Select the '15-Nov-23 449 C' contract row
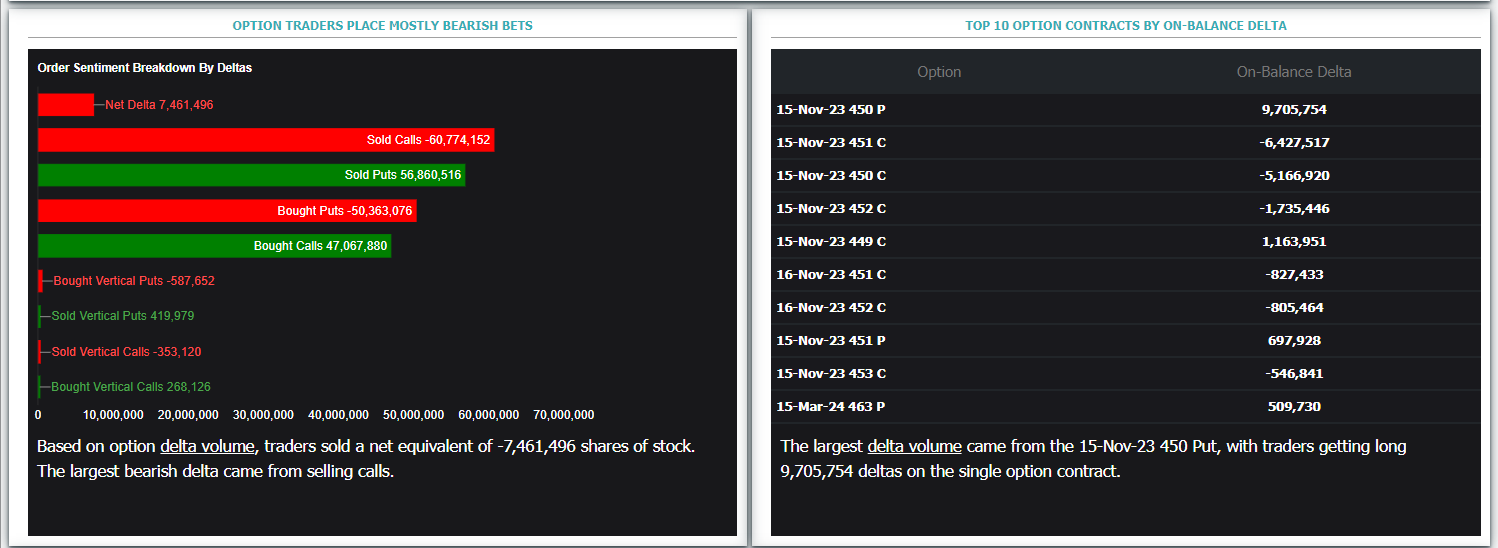Screen dimensions: 1498x548 (x=1126, y=242)
